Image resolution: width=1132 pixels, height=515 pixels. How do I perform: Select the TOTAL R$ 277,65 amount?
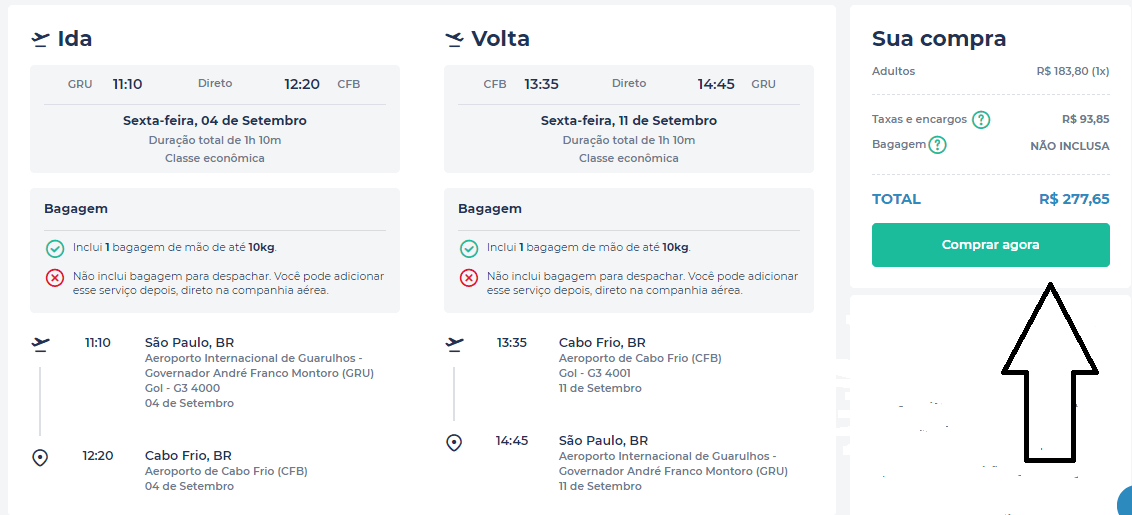click(1074, 199)
